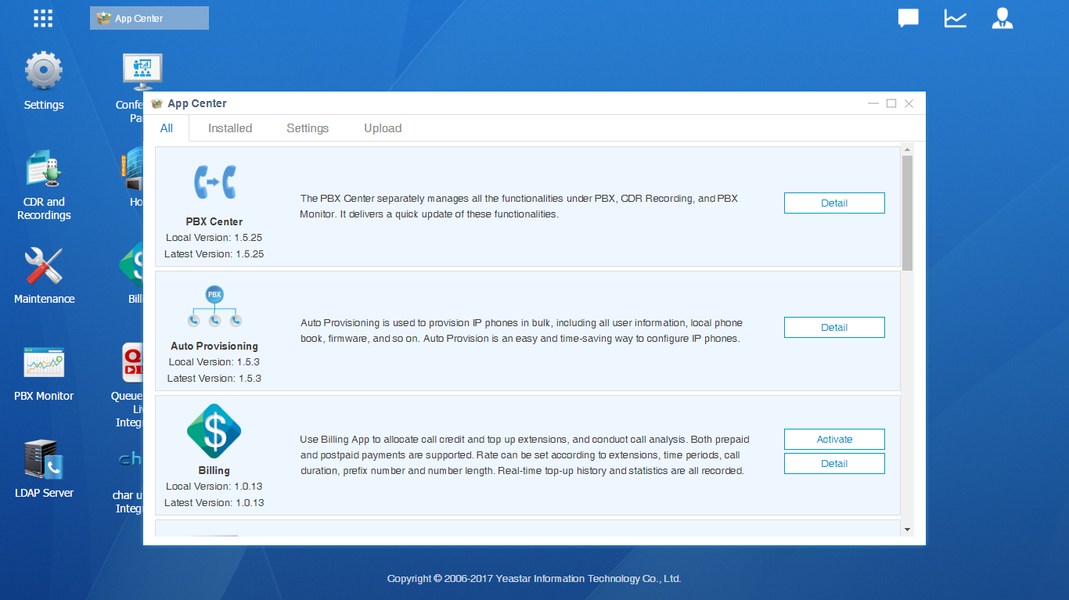Minimize the App Center window

(x=873, y=104)
